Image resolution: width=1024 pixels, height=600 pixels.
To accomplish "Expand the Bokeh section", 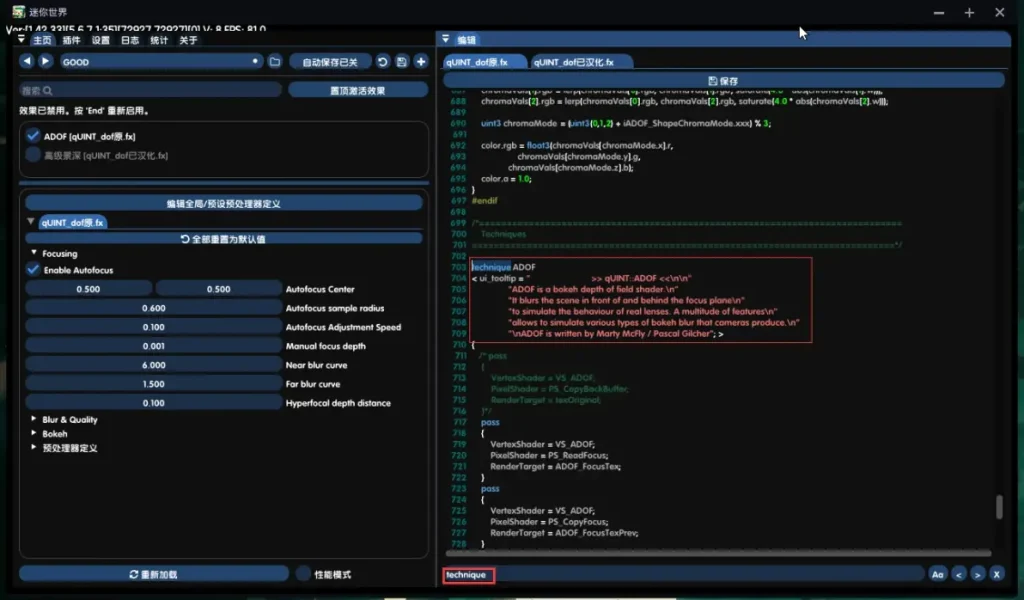I will coord(34,434).
